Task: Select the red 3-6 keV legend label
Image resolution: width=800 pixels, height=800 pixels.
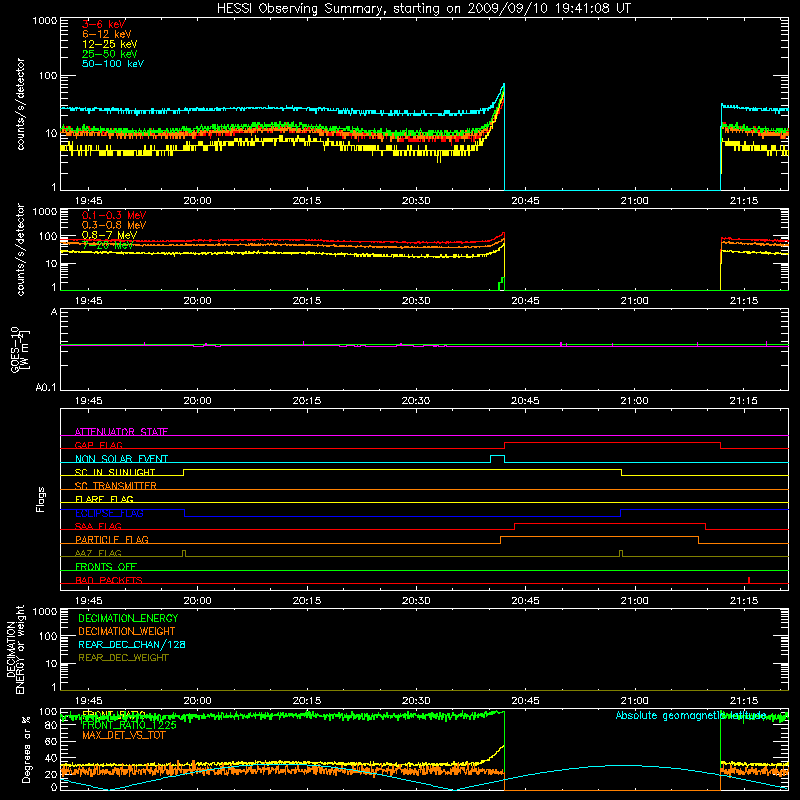Action: 104,24
